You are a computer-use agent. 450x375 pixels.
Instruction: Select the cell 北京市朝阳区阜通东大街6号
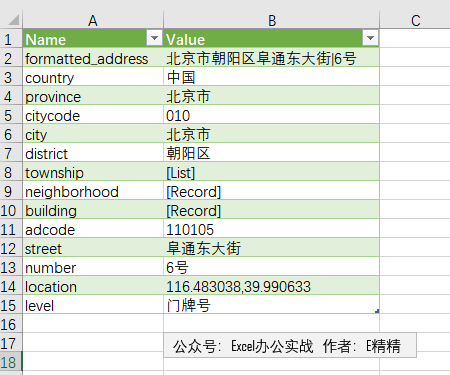pos(272,58)
